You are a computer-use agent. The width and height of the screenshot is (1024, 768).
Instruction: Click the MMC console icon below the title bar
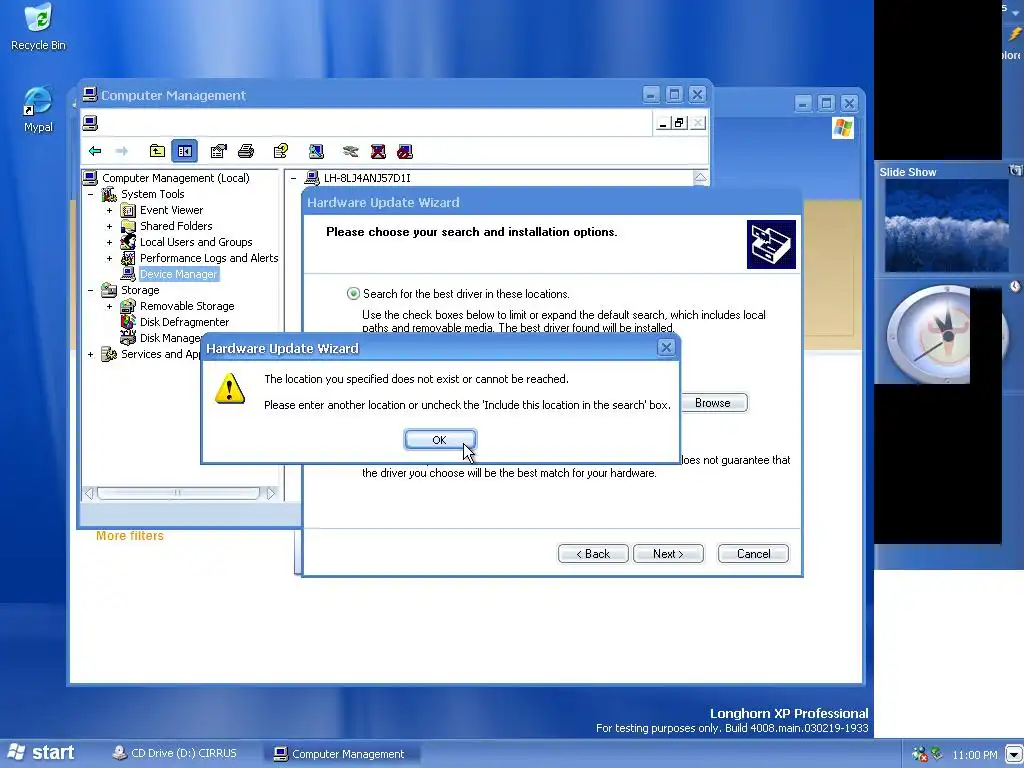[90, 123]
